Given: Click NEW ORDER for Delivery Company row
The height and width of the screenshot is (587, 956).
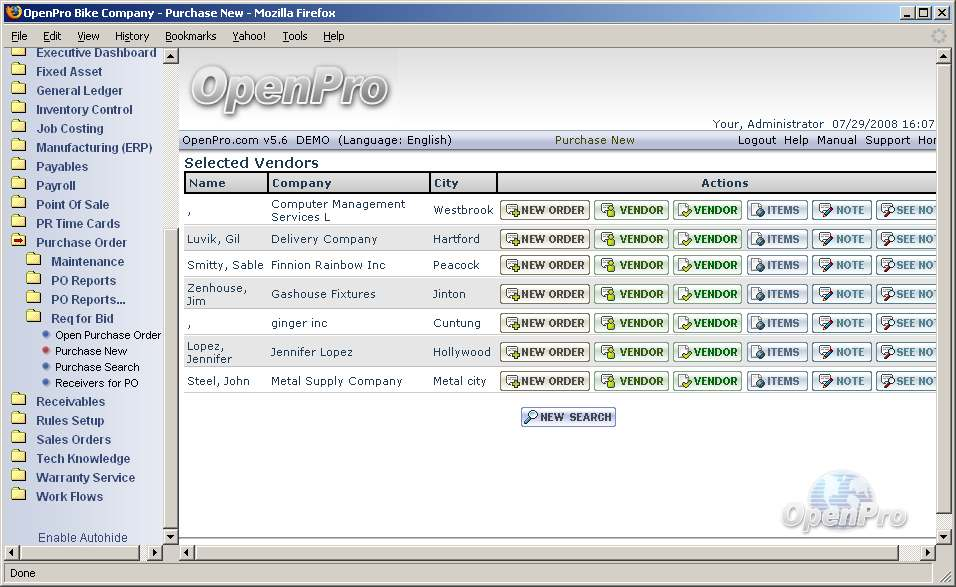Looking at the screenshot, I should [545, 239].
